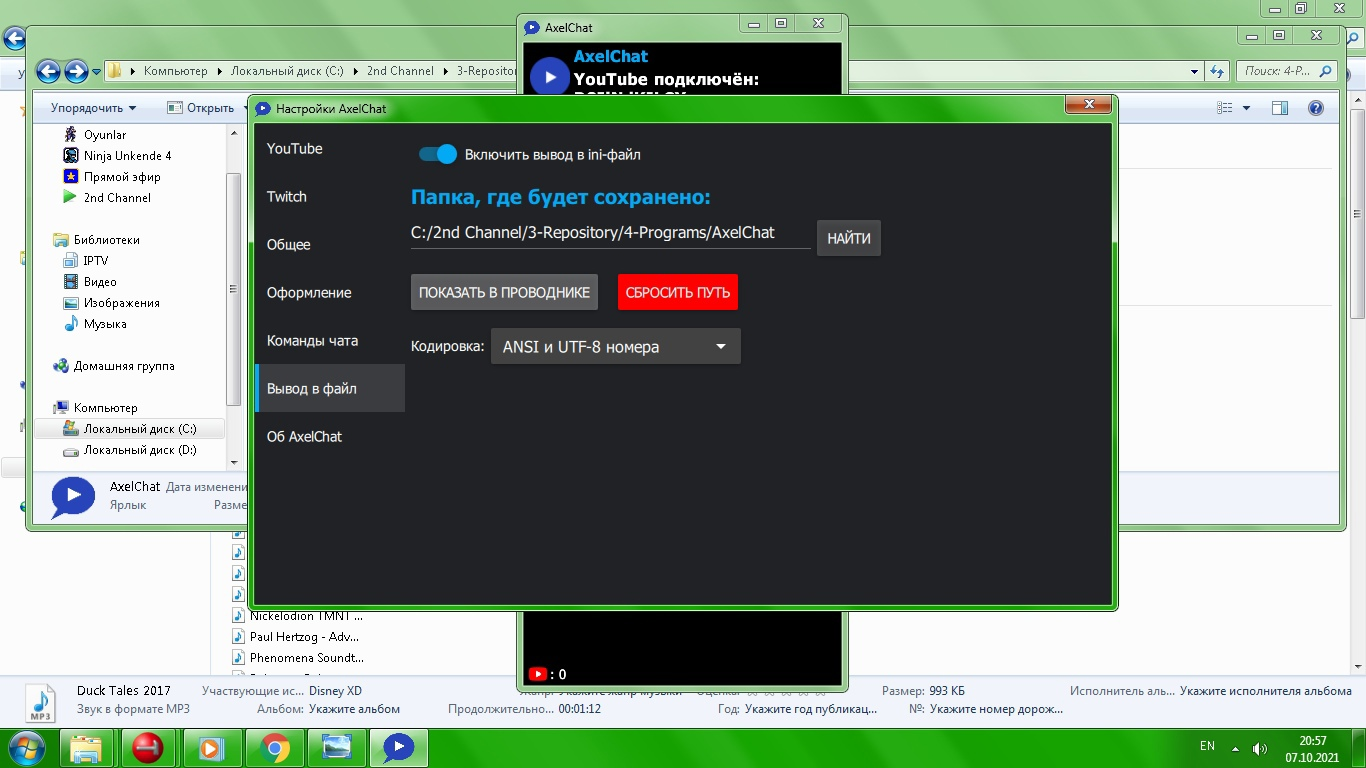The image size is (1366, 768).
Task: Click the YouTube viewer count icon
Action: point(538,674)
